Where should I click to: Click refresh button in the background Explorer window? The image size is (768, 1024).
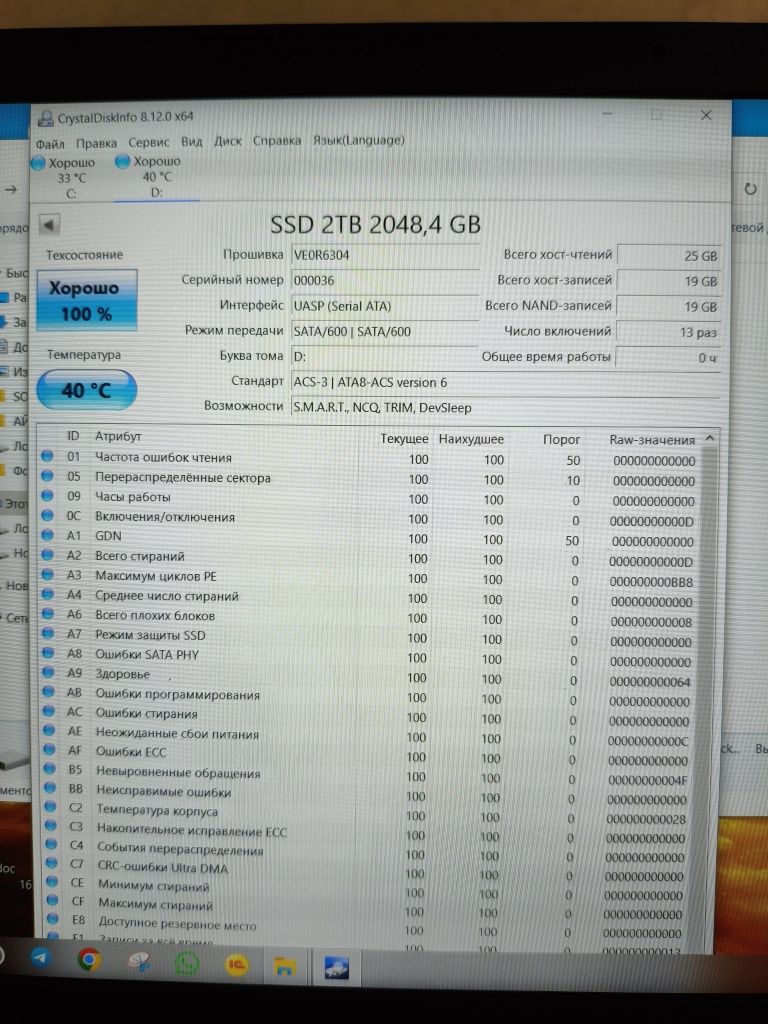(750, 189)
